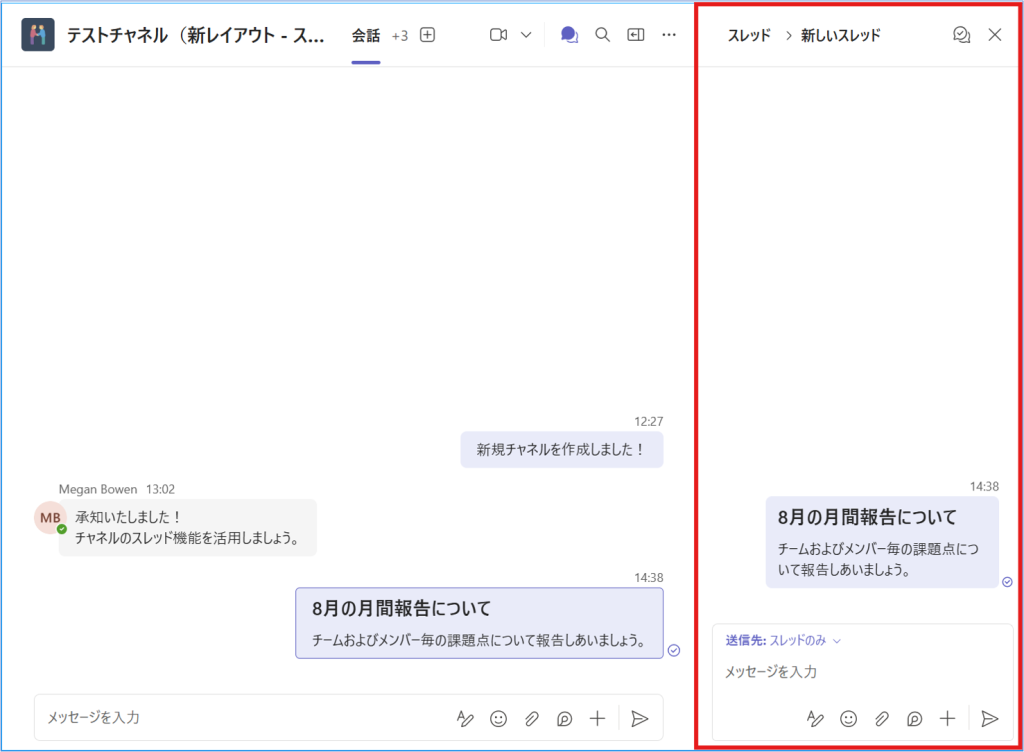This screenshot has width=1024, height=752.
Task: Show the +3 more tabs
Action: (400, 36)
